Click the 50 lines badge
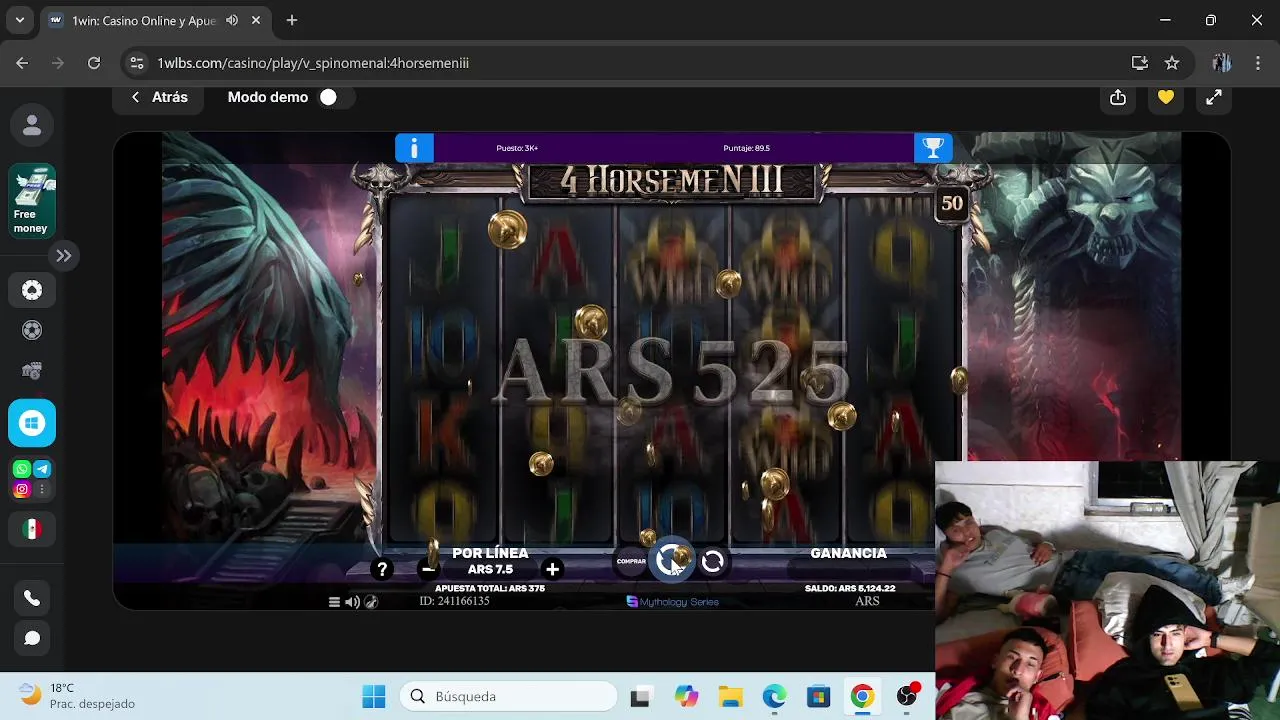Image resolution: width=1280 pixels, height=720 pixels. click(952, 204)
